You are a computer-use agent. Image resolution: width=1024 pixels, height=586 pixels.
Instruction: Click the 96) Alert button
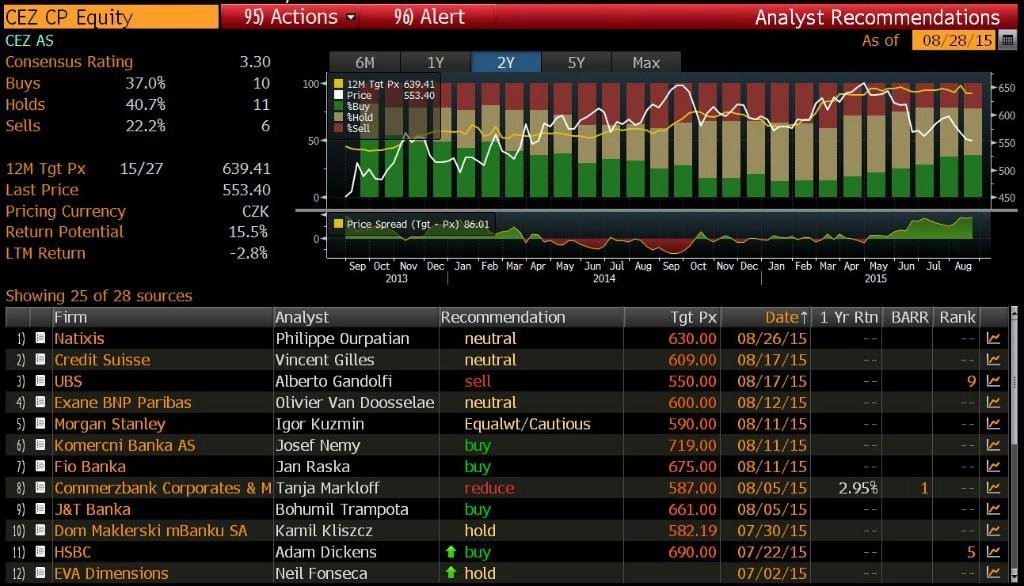pyautogui.click(x=429, y=17)
